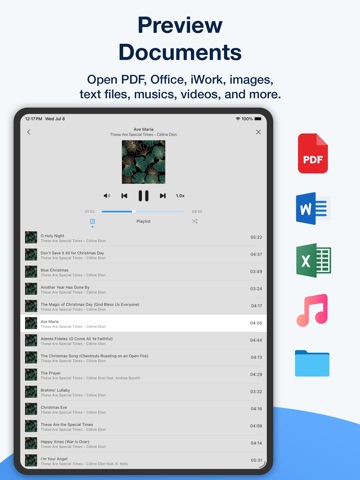Tap the Ave Maria album artwork
The image size is (360, 480).
144,162
